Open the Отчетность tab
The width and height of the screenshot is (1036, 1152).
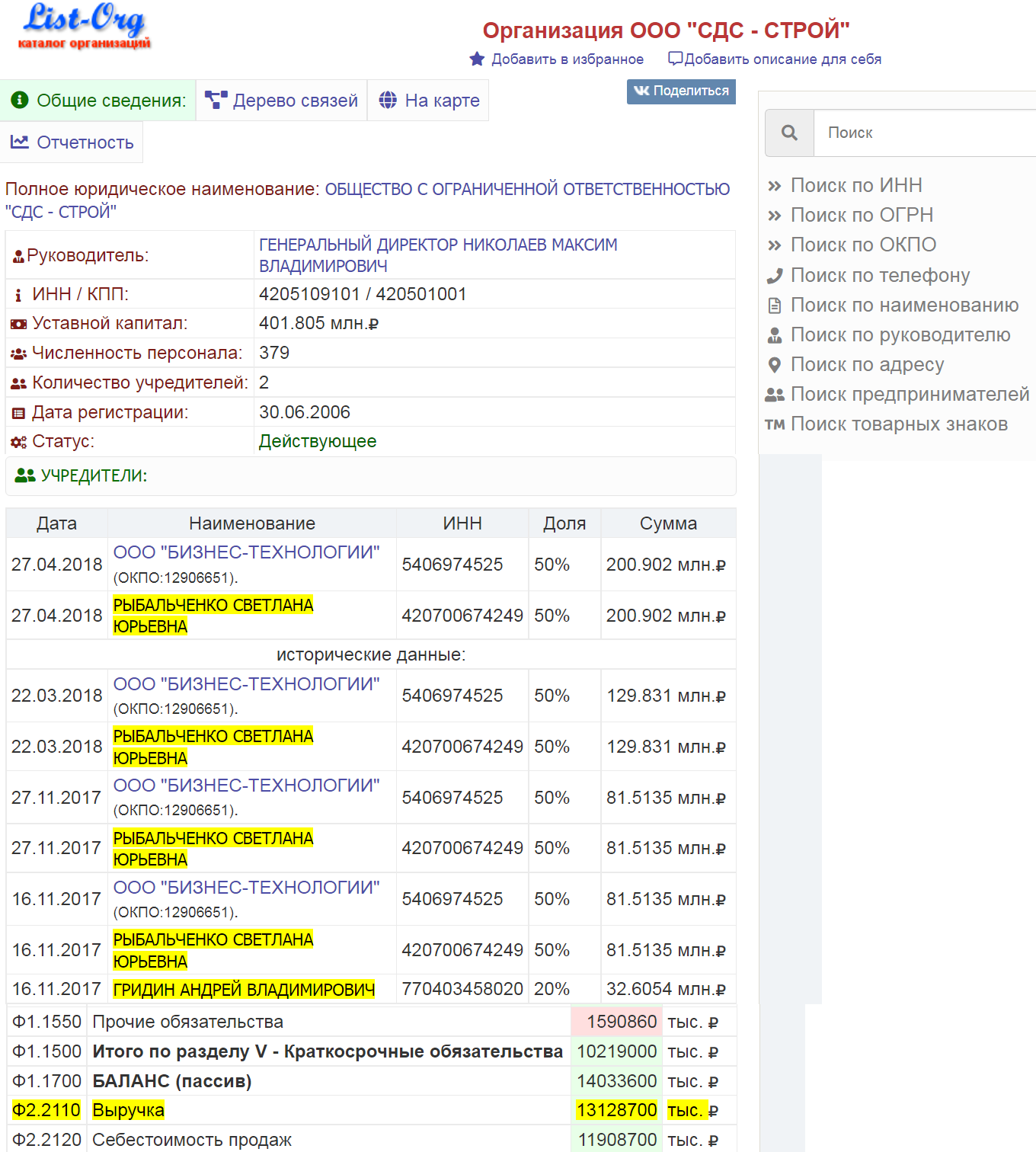coord(72,142)
